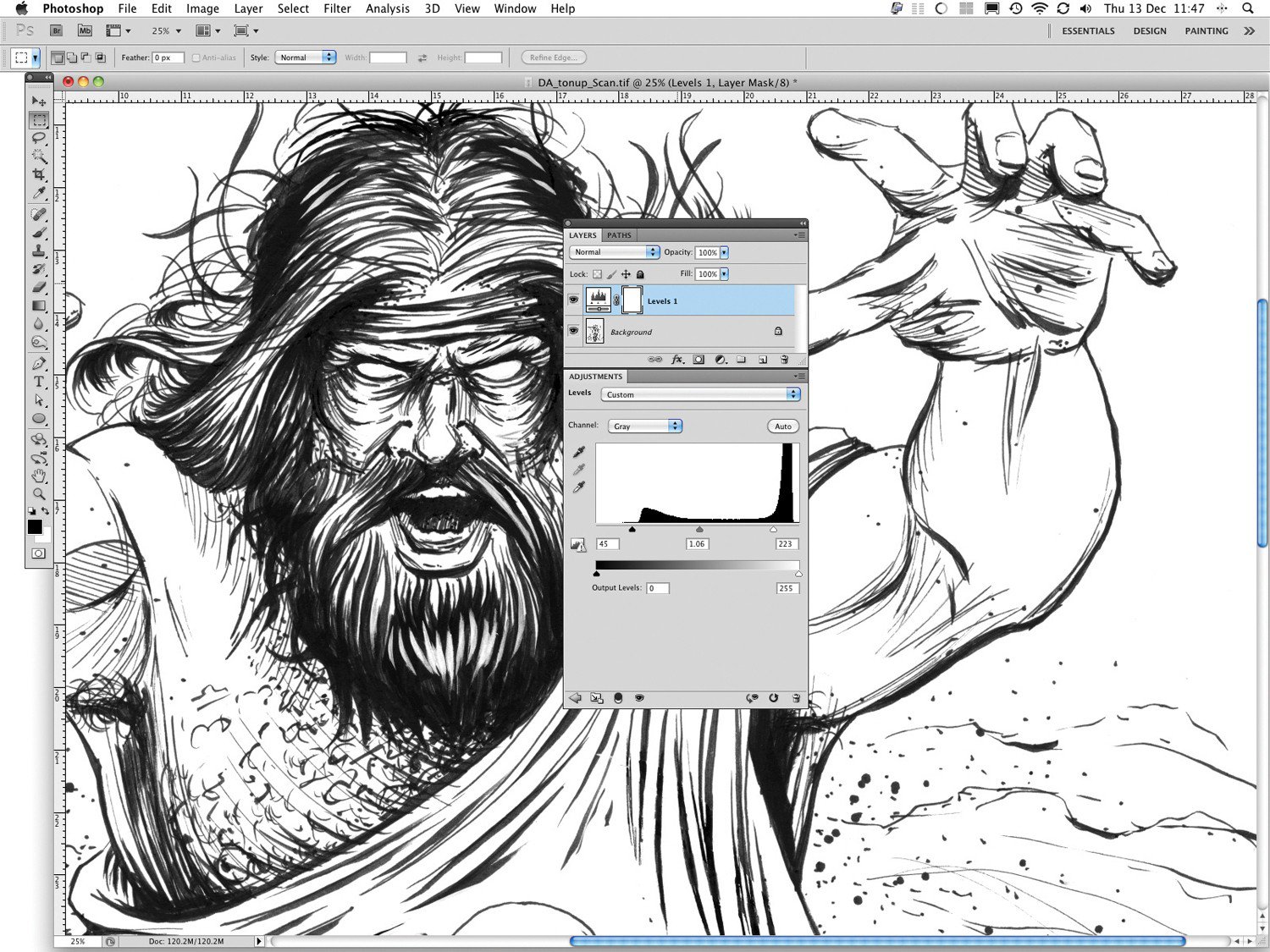Reset adjustment to defaults in Adjustments panel

(773, 697)
